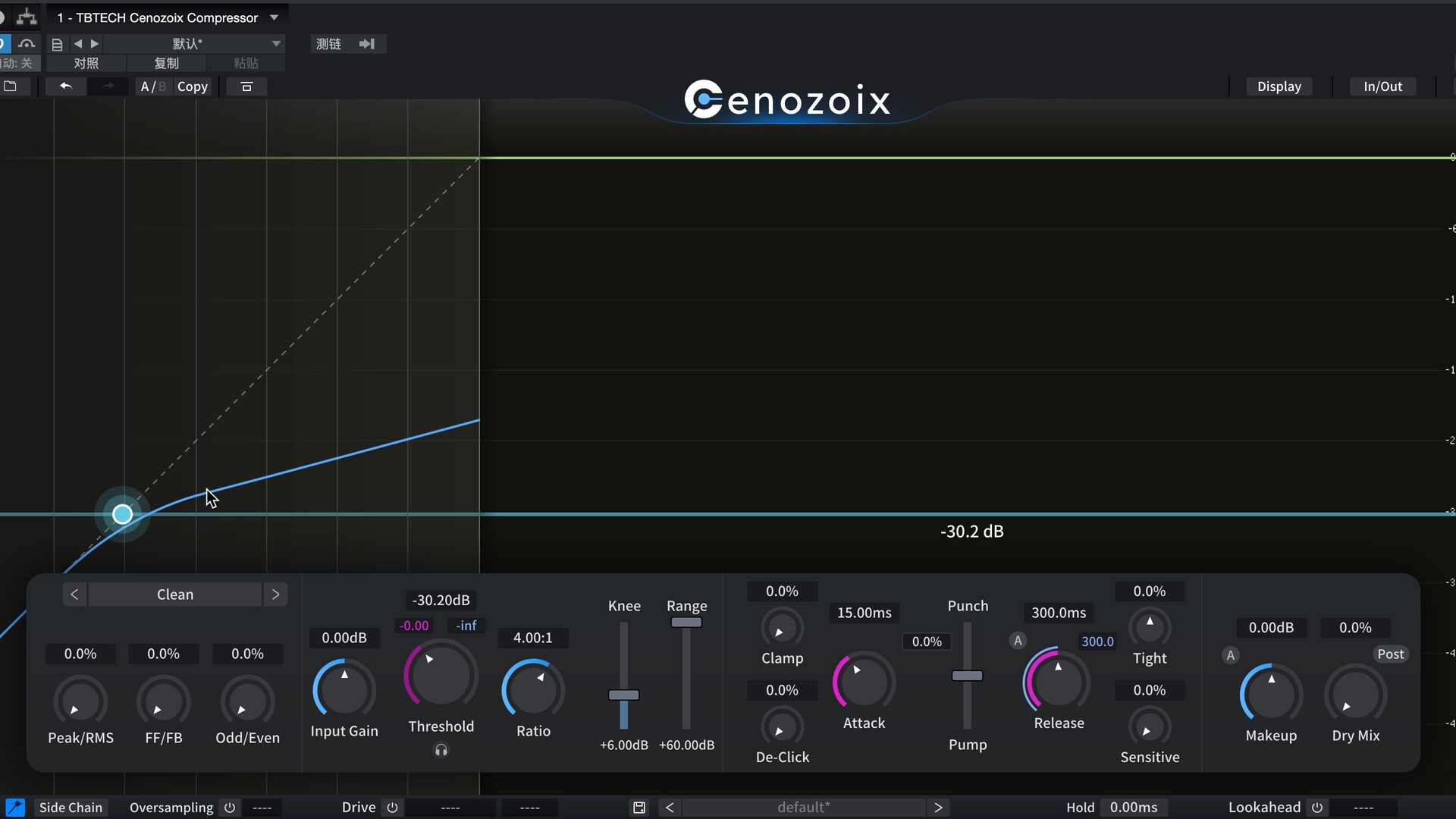Click the Release knob
This screenshot has height=819, width=1456.
(x=1058, y=680)
